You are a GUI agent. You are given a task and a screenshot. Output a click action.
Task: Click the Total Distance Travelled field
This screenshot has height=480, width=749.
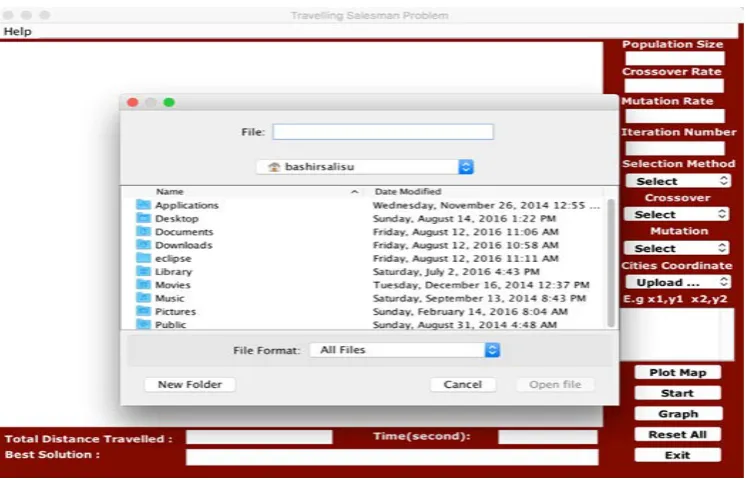click(x=259, y=437)
